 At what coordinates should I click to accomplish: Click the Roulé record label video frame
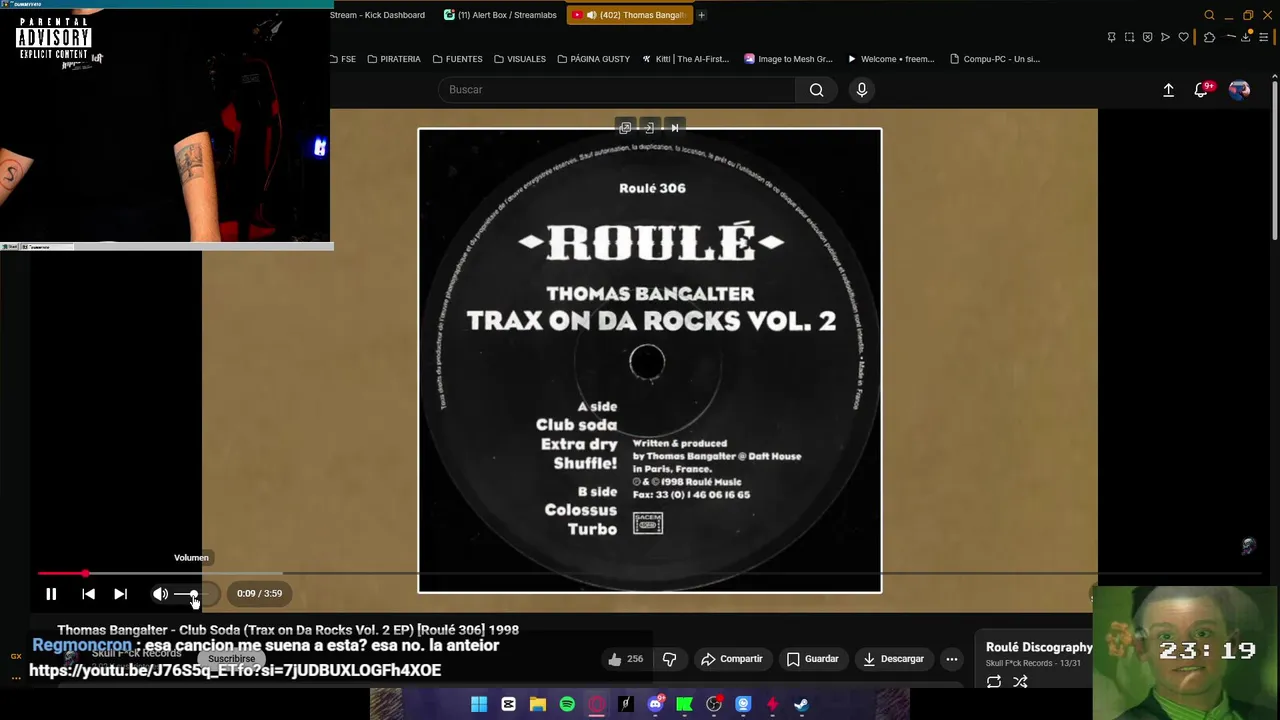(x=650, y=360)
